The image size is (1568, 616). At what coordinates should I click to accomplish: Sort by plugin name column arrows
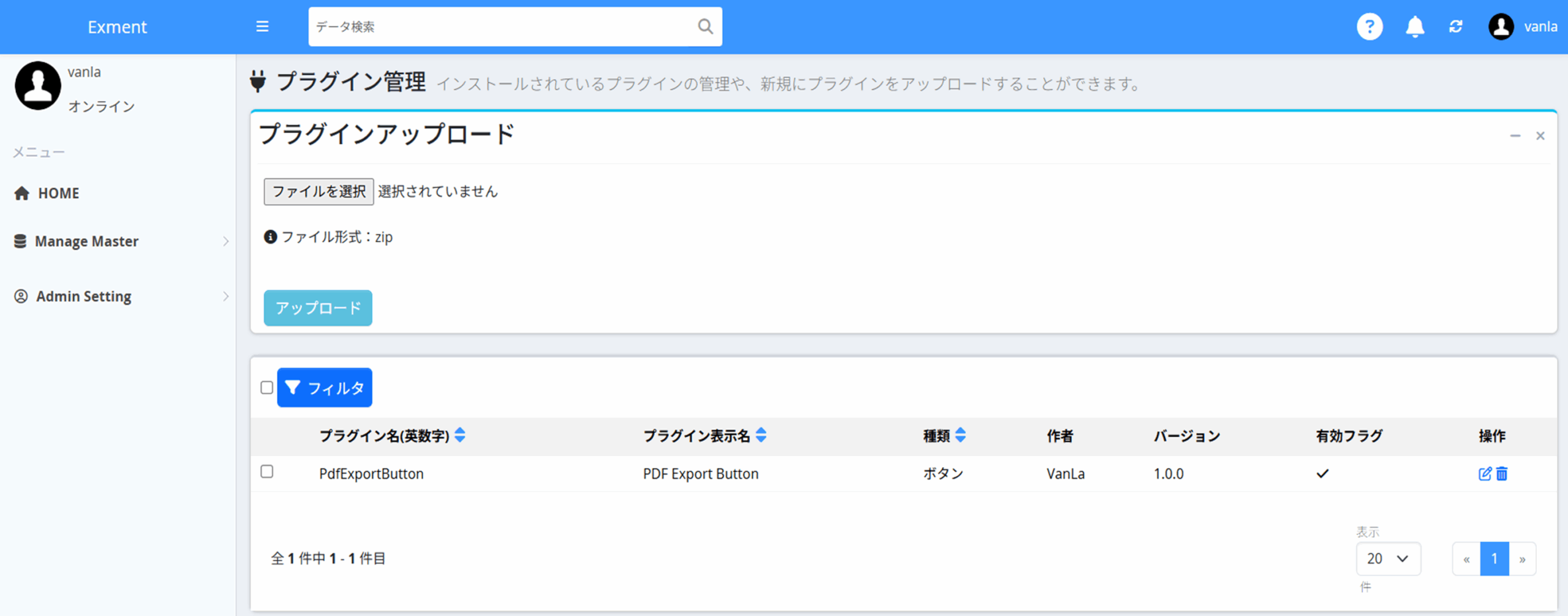[460, 435]
